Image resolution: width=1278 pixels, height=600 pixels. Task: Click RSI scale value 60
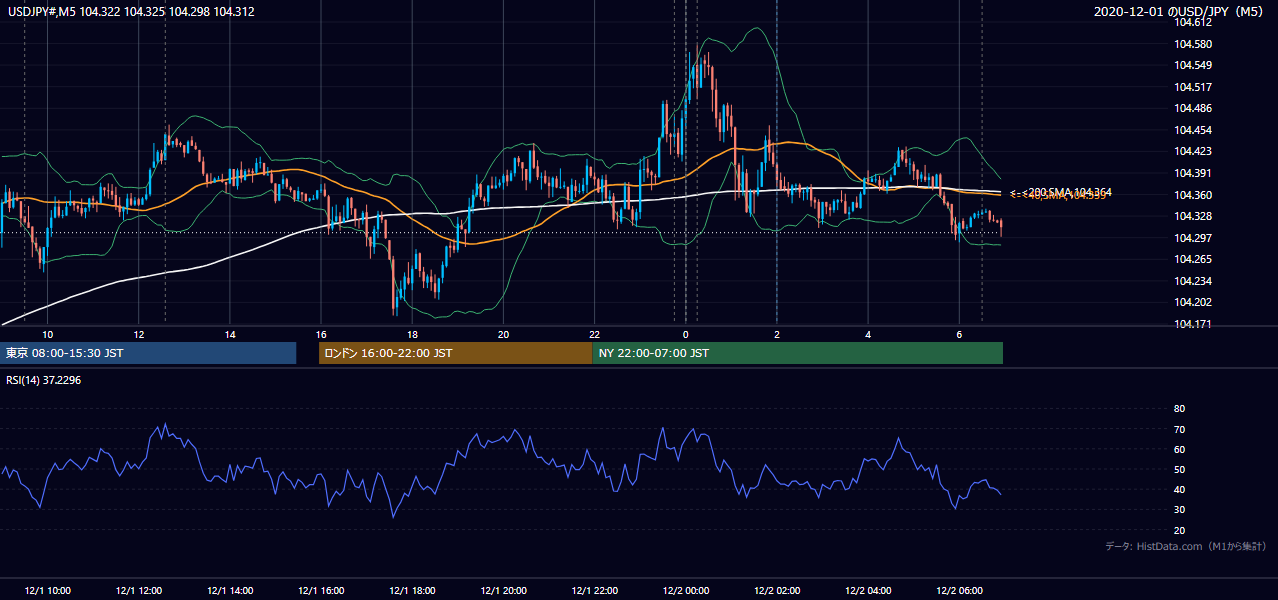click(x=1179, y=449)
